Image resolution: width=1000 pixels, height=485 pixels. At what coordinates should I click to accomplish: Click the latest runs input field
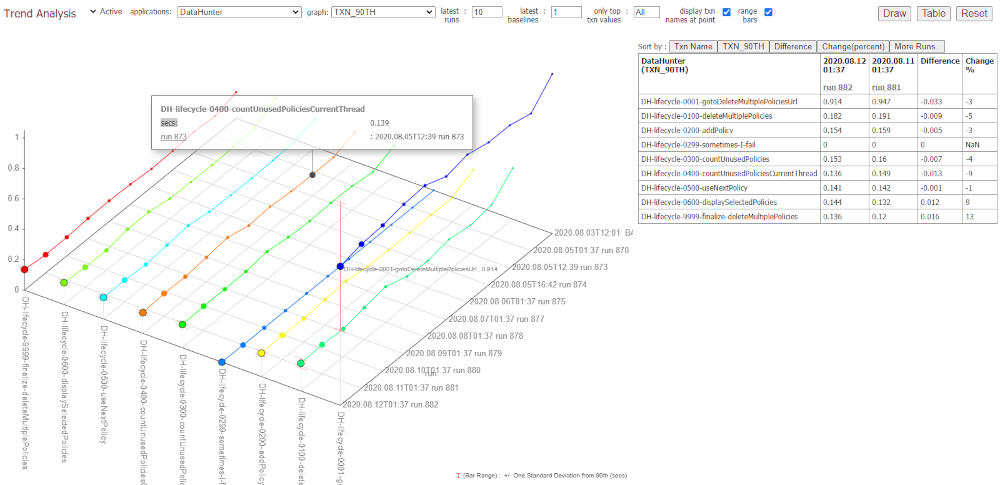click(487, 12)
